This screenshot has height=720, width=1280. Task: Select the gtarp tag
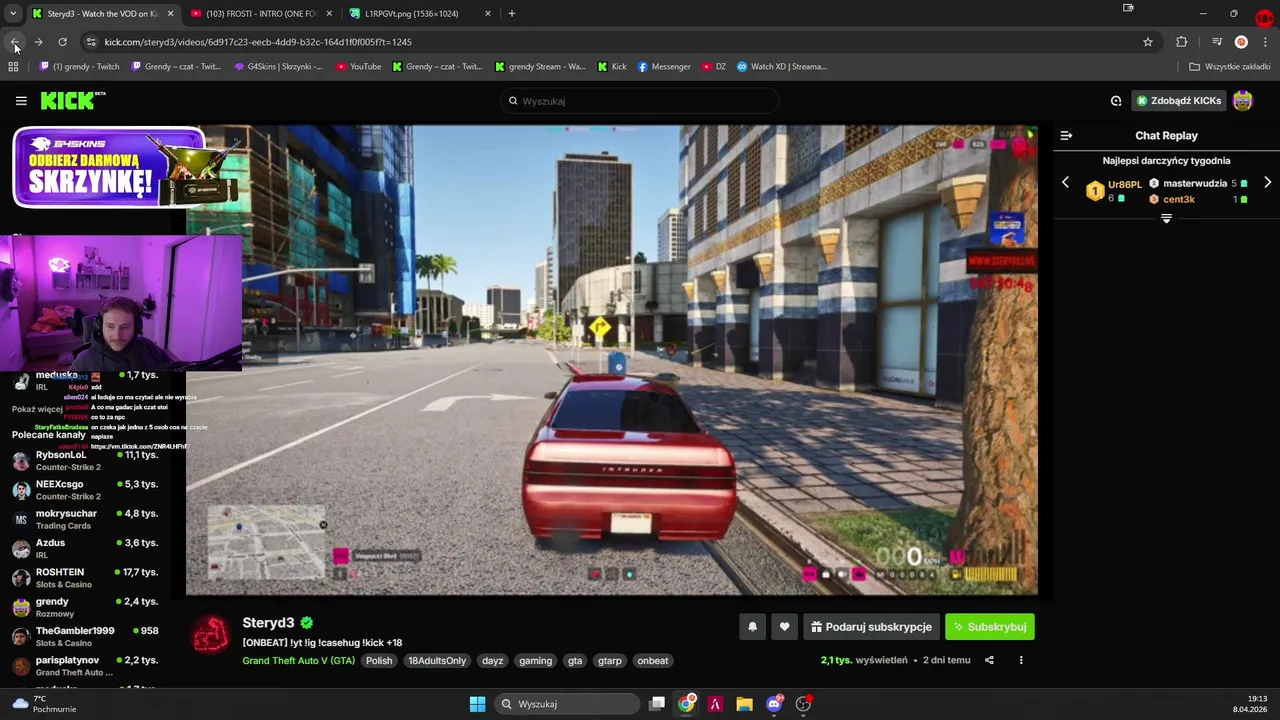pos(610,661)
